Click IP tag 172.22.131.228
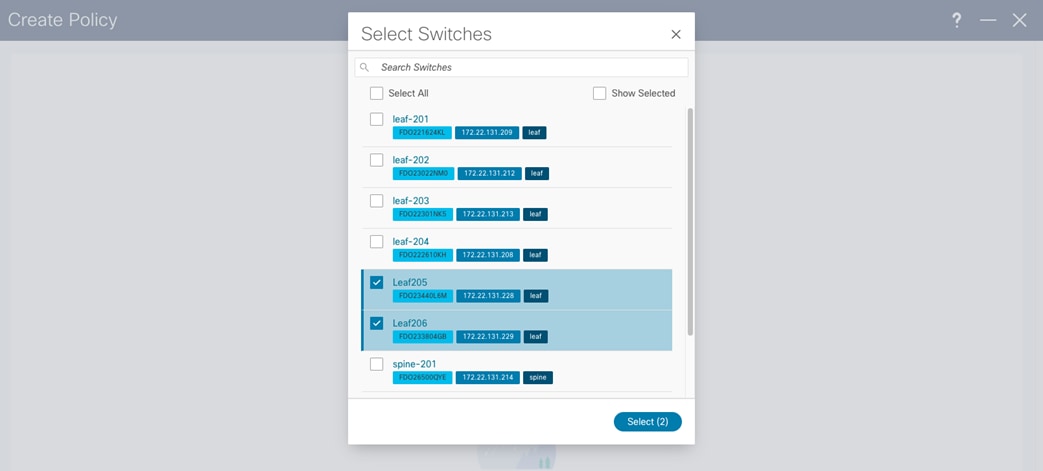 click(x=488, y=295)
